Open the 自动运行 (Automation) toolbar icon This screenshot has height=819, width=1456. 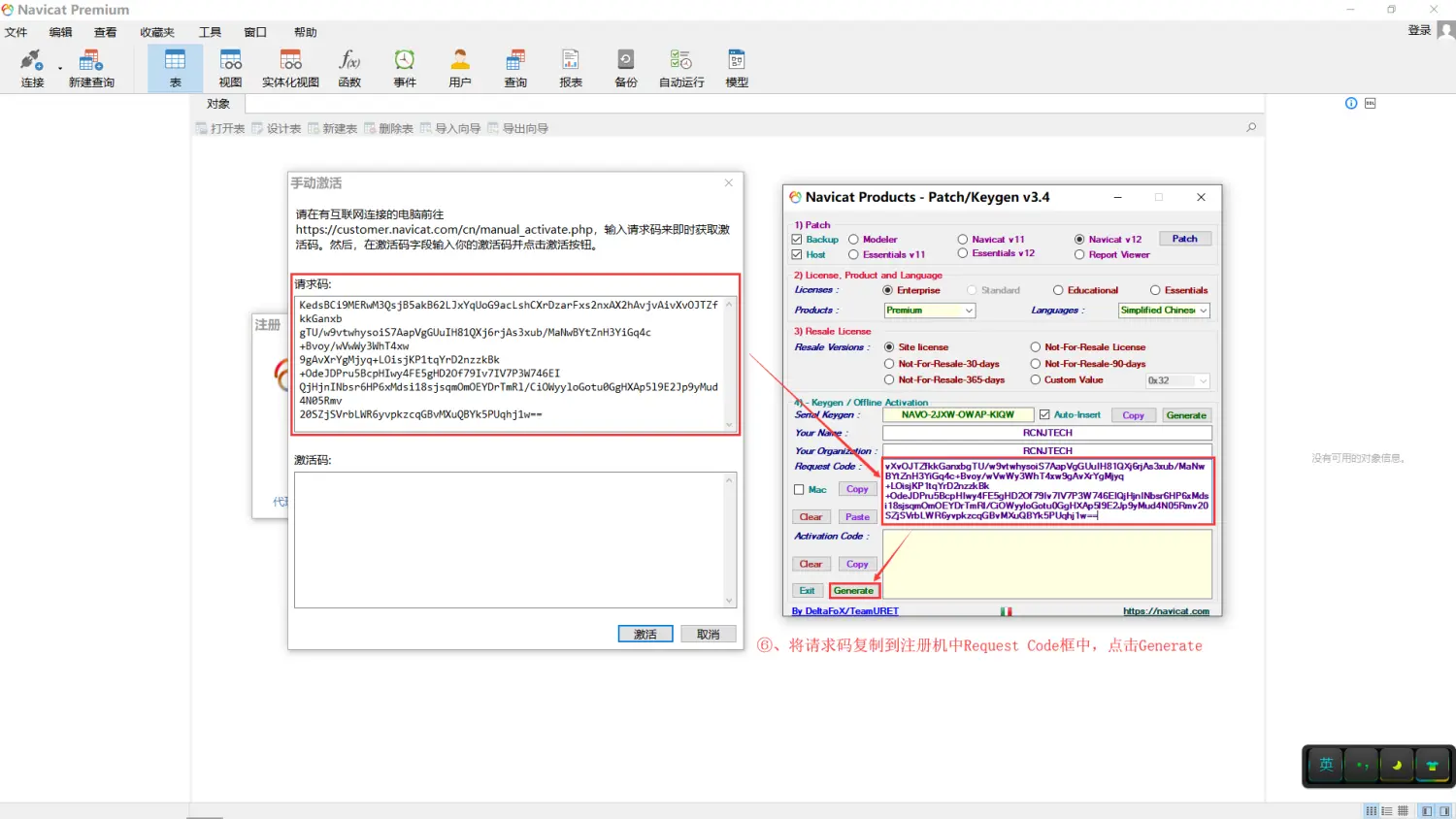[681, 68]
